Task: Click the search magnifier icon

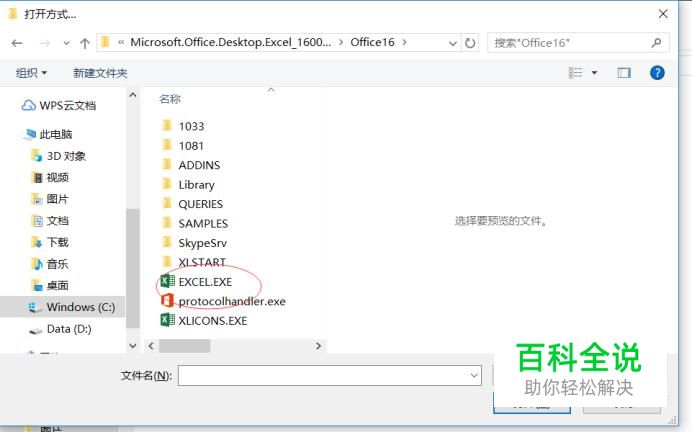Action: point(656,43)
